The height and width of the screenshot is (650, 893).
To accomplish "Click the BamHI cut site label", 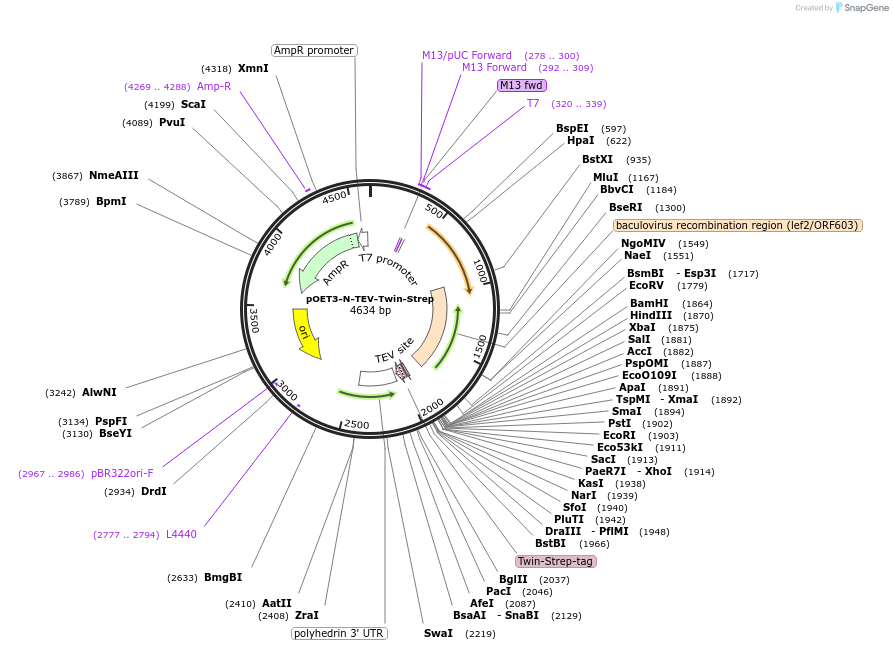I will (648, 303).
